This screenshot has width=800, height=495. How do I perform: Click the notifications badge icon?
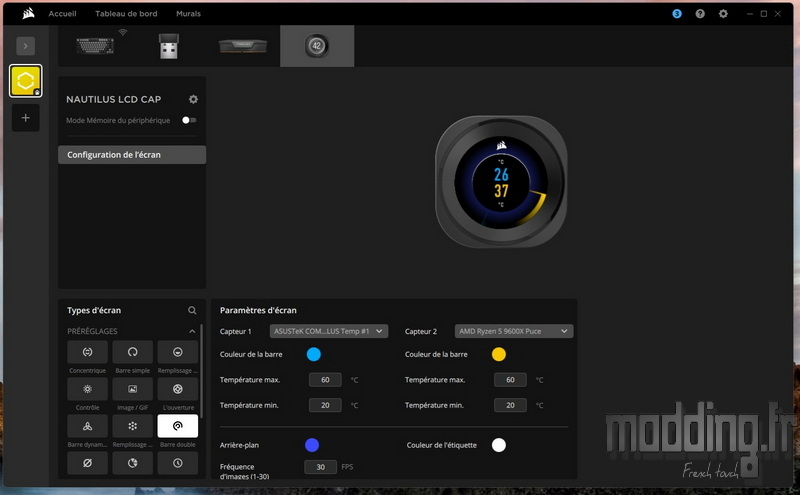pos(677,14)
